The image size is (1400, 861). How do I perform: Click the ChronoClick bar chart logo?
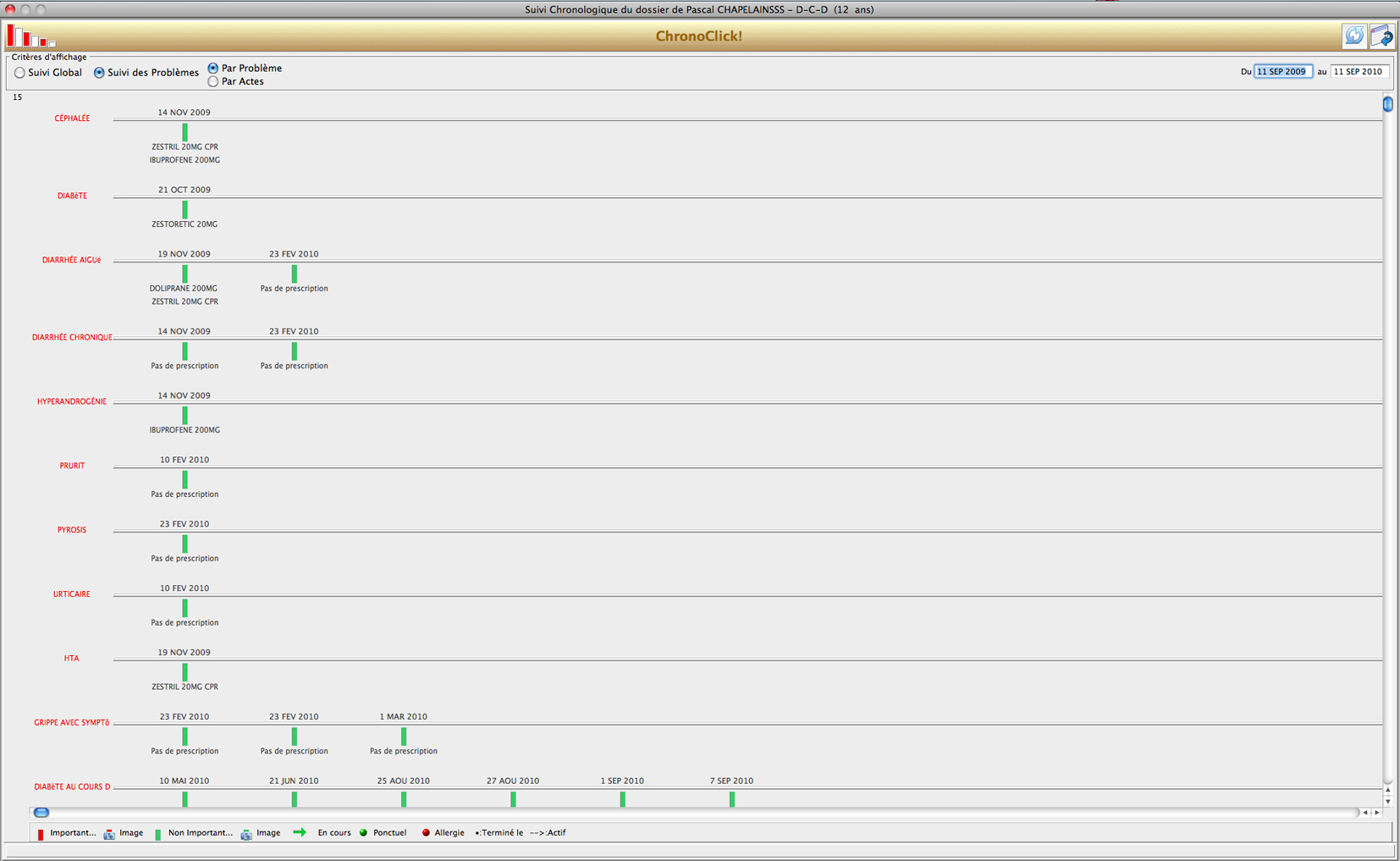click(31, 36)
